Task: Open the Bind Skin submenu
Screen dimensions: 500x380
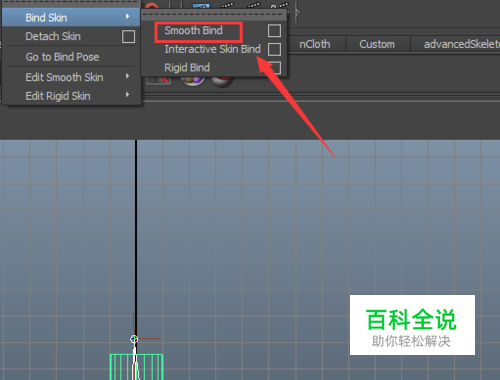Action: coord(71,17)
